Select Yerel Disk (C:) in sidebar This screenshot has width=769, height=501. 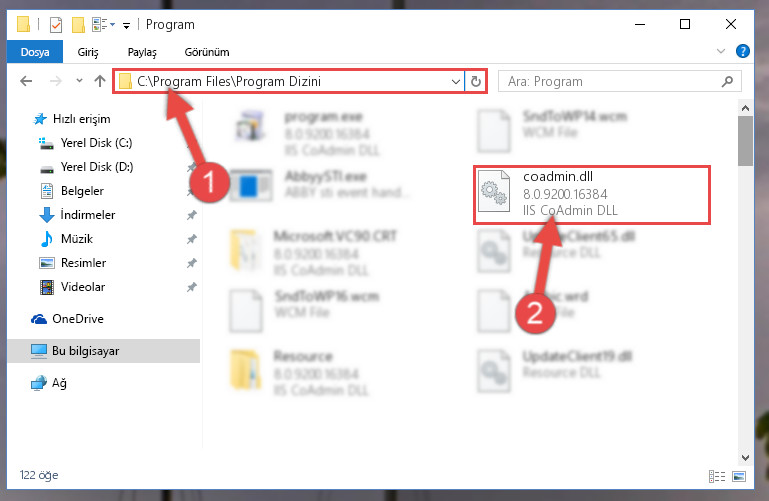tap(85, 143)
